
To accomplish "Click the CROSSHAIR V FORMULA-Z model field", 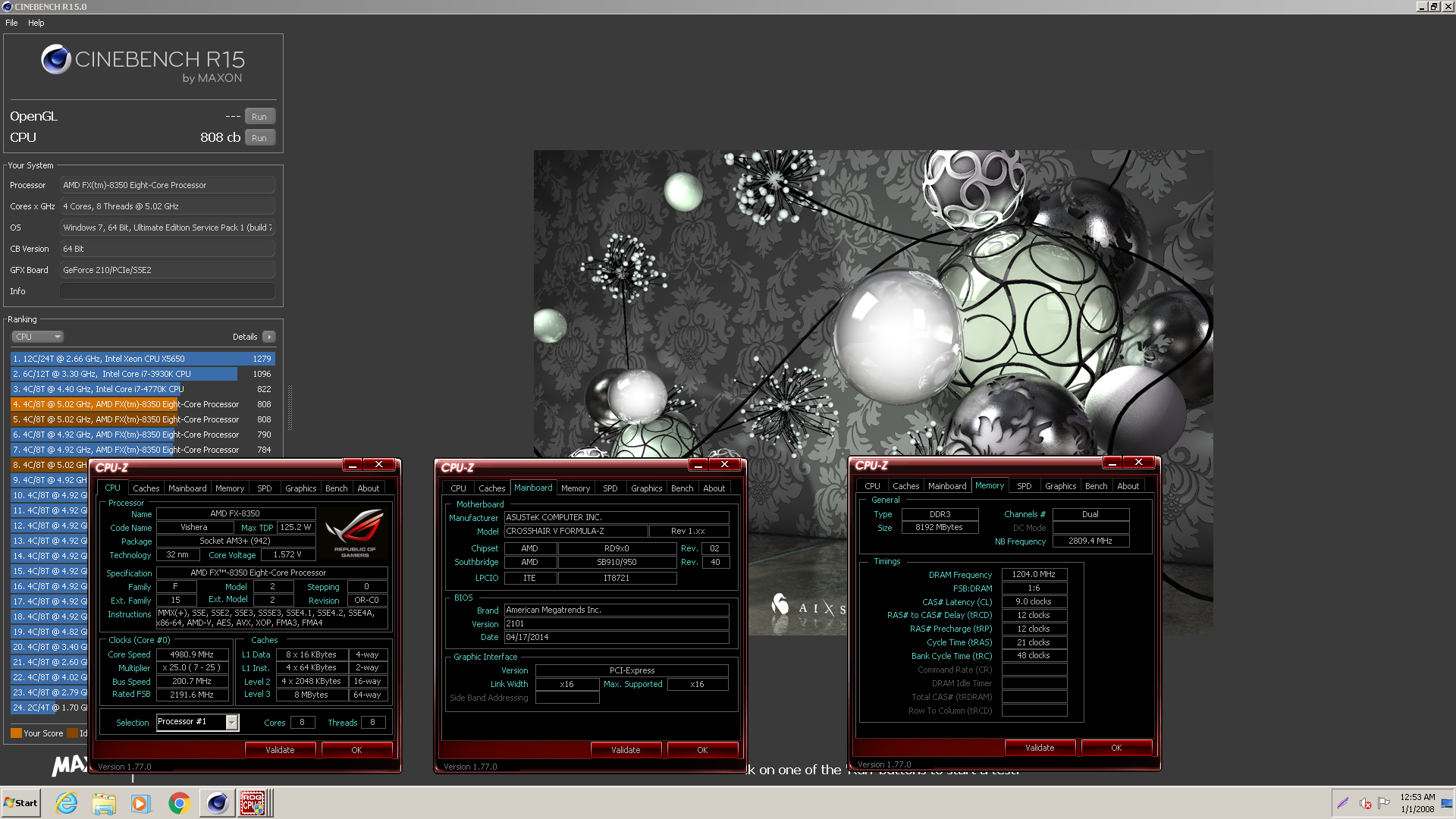I will click(576, 532).
